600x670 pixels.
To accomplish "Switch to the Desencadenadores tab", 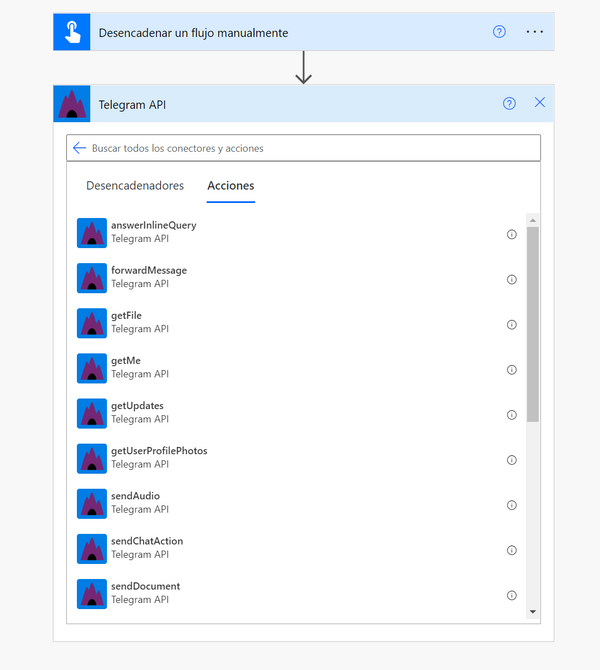I will pos(135,186).
